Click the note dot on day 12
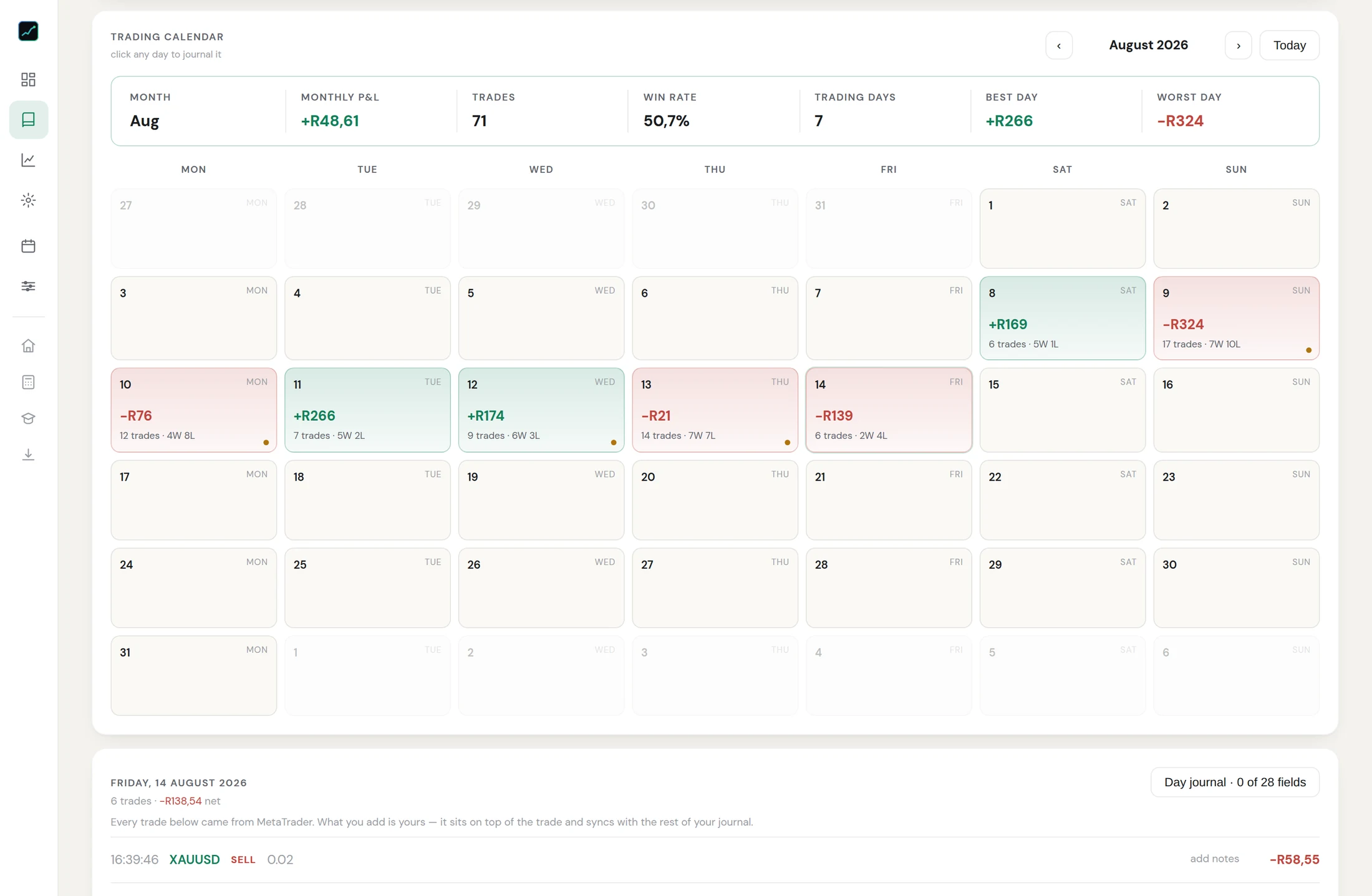This screenshot has width=1372, height=896. click(x=614, y=442)
